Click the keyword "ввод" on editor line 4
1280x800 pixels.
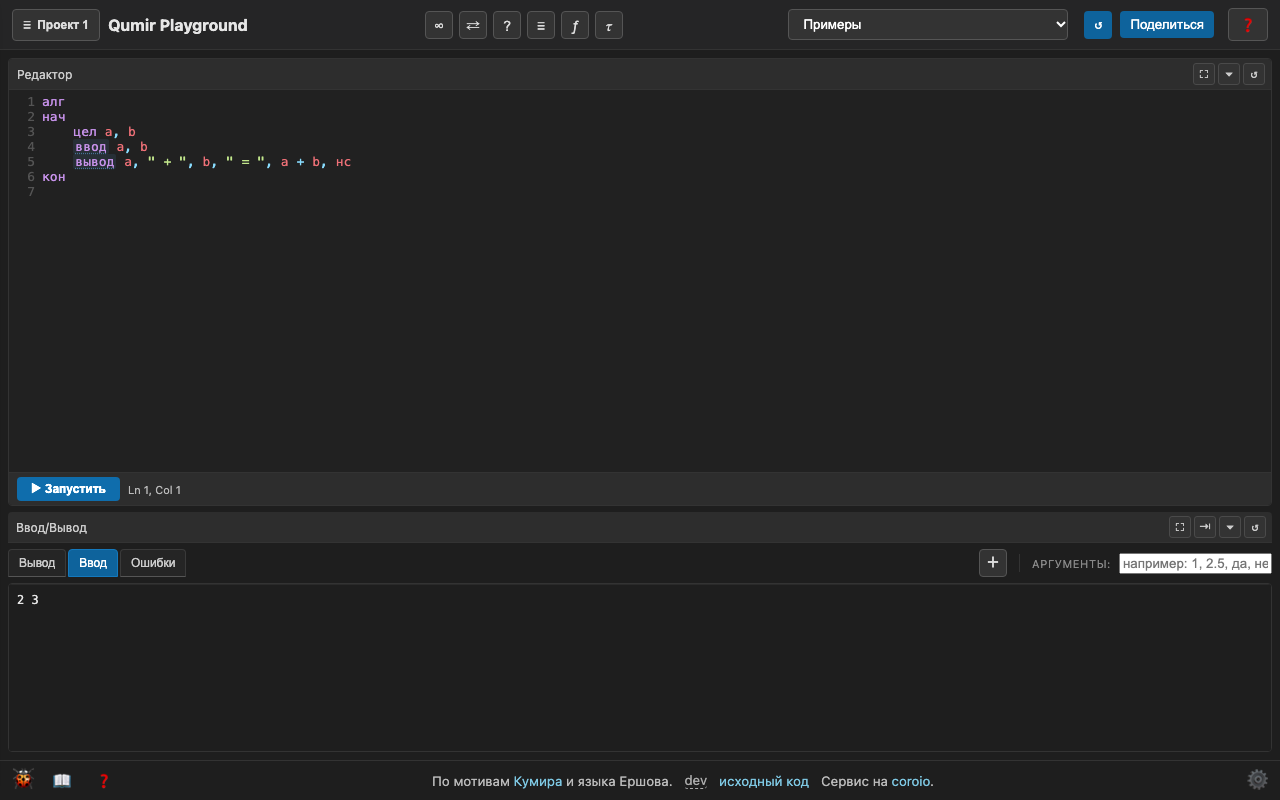click(91, 147)
